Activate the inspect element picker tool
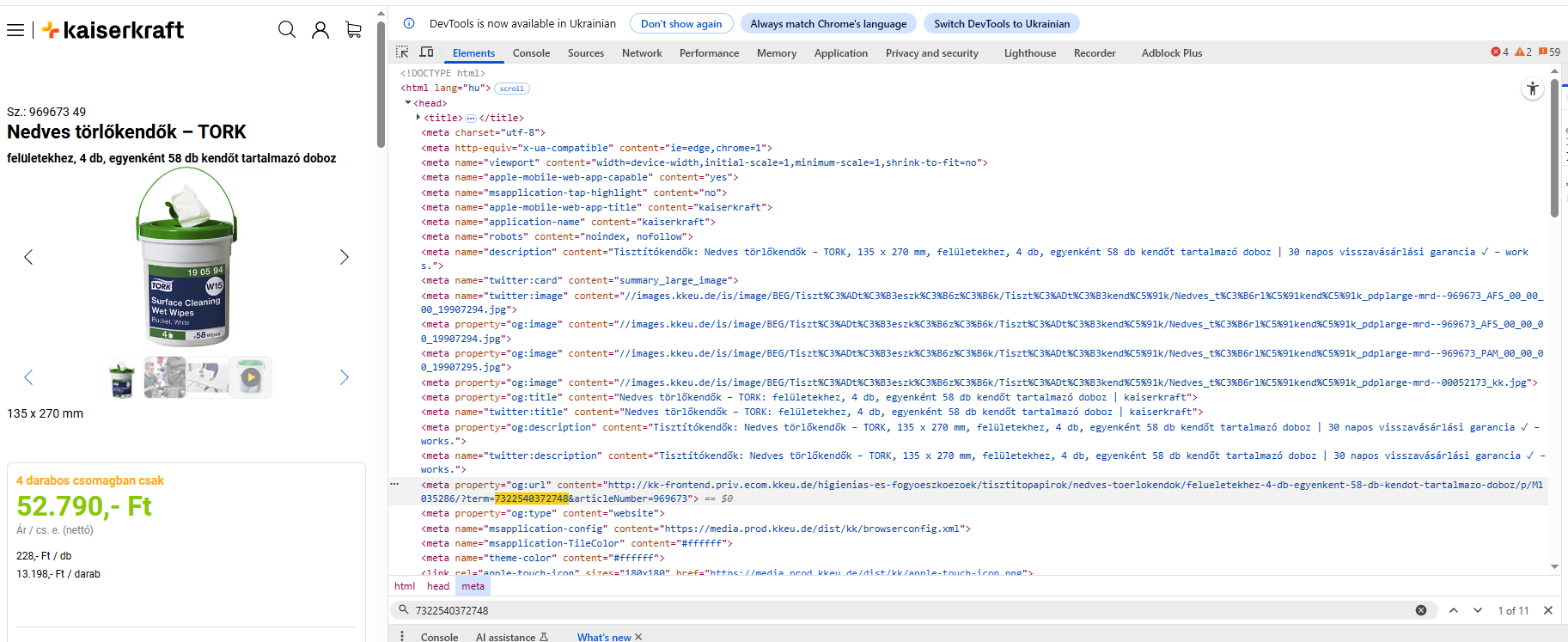This screenshot has width=1568, height=642. [402, 52]
